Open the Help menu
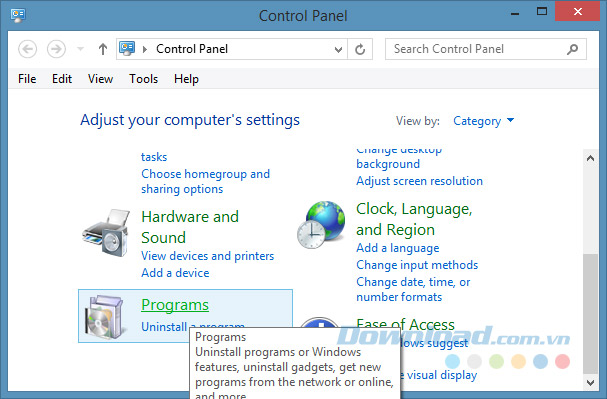The height and width of the screenshot is (399, 607). click(186, 79)
